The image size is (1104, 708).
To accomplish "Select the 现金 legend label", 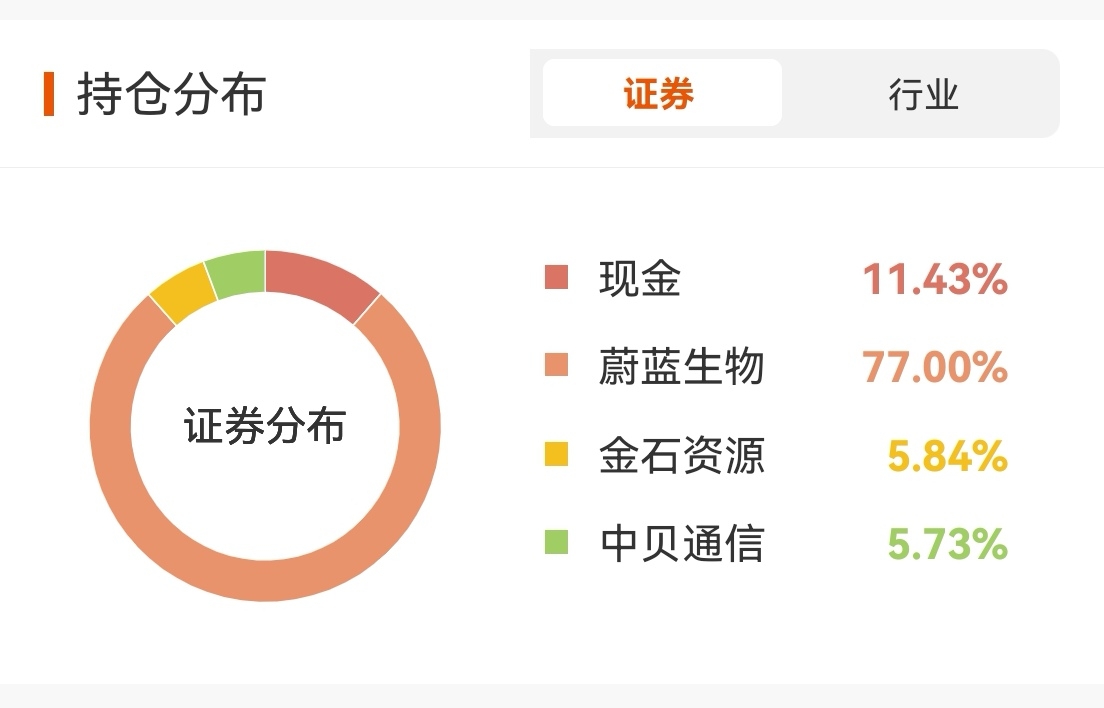I will [640, 278].
